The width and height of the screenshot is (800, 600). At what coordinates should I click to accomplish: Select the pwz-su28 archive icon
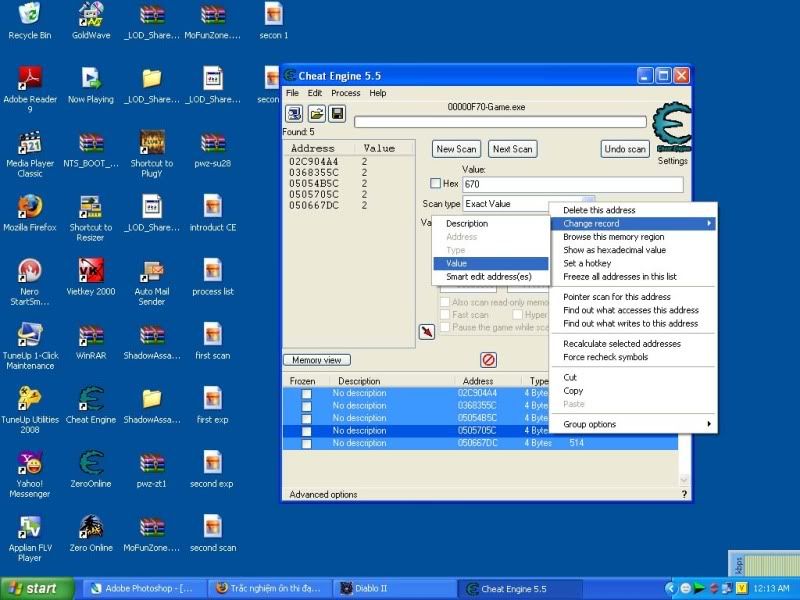(x=213, y=149)
